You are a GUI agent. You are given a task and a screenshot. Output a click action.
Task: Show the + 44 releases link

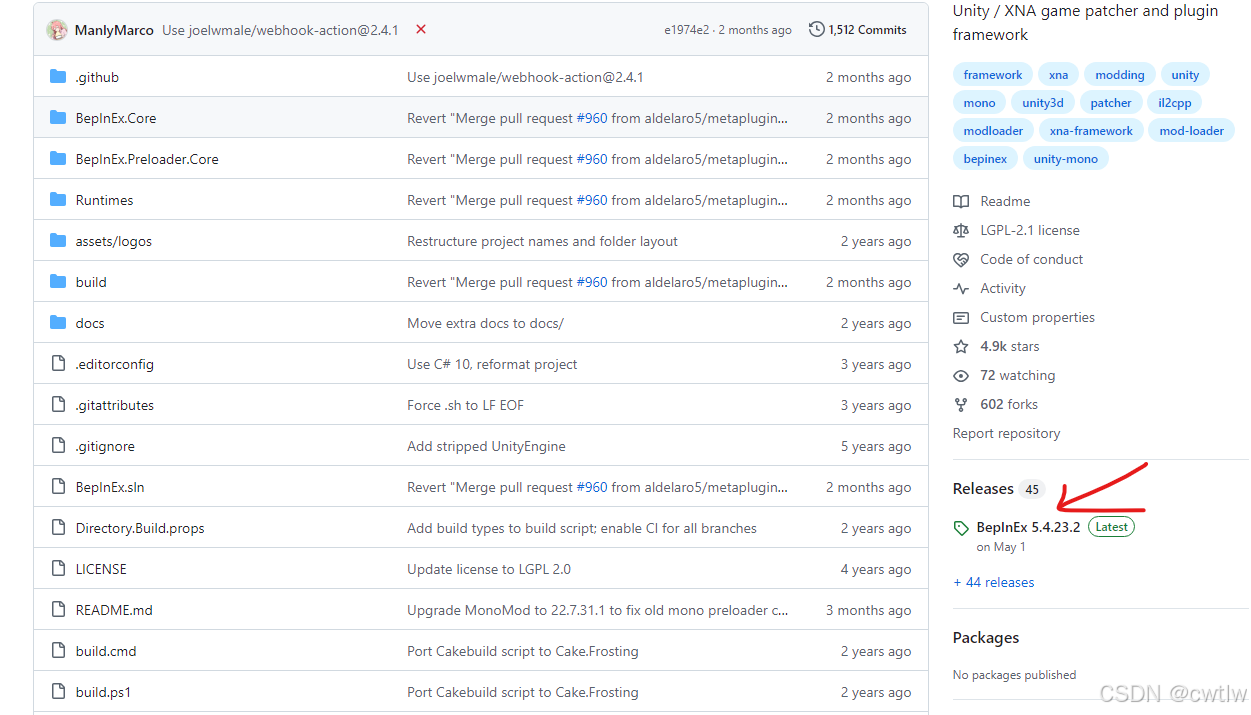coord(994,582)
